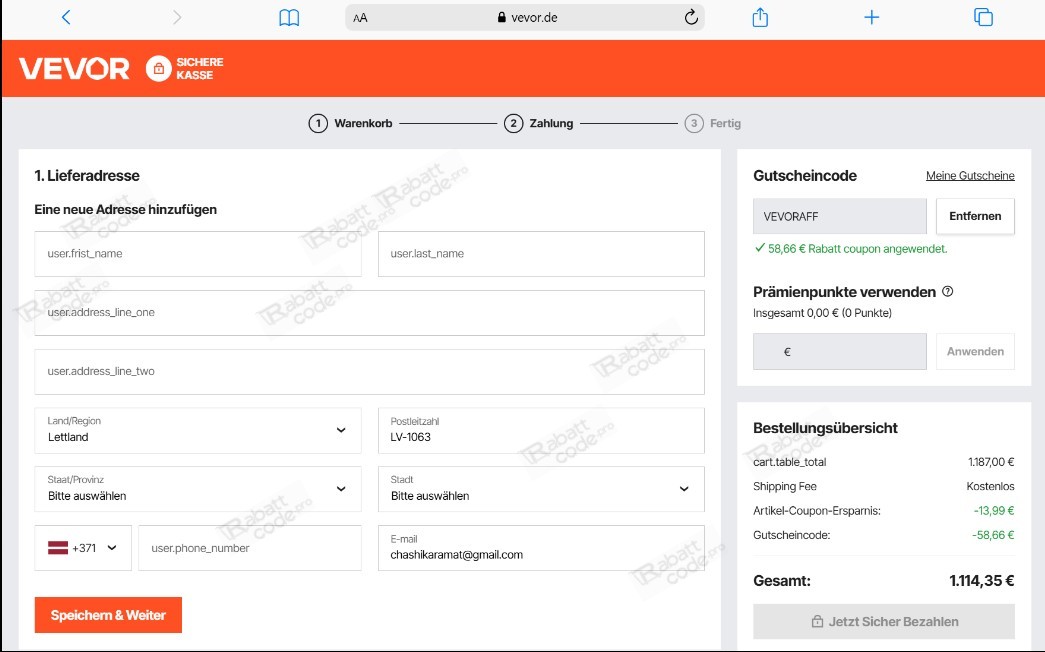This screenshot has height=652, width=1045.
Task: Click the Gutscheincode discount value -58,66 €
Action: click(x=993, y=535)
